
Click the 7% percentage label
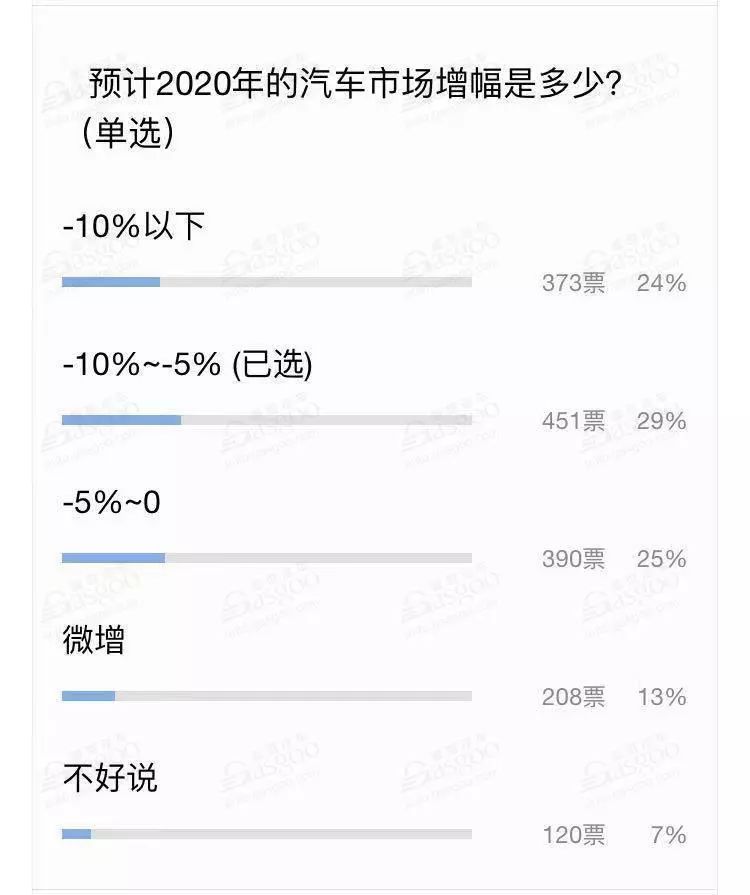pos(668,835)
